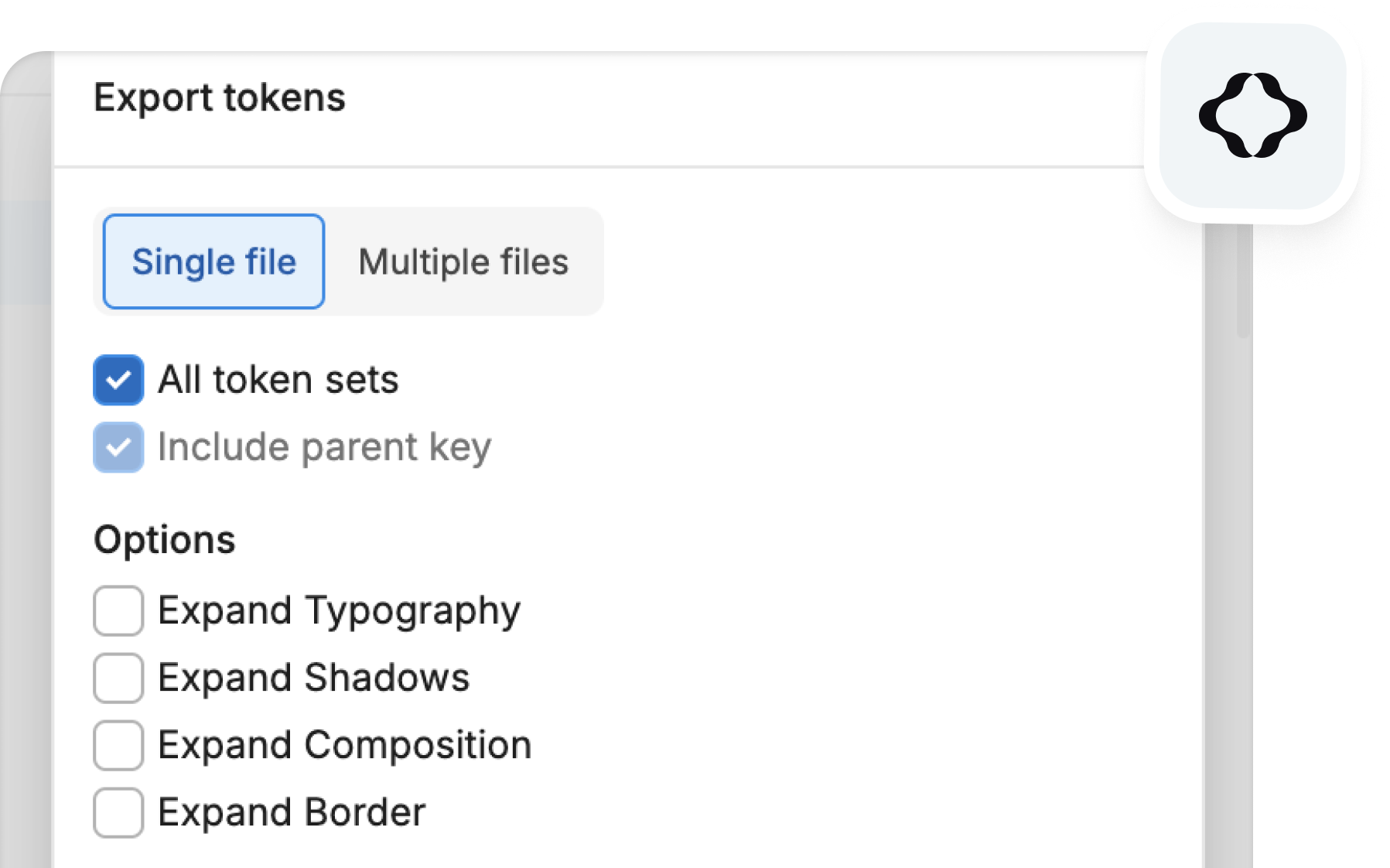Click the Options section heading
The image size is (1390, 868).
point(165,539)
